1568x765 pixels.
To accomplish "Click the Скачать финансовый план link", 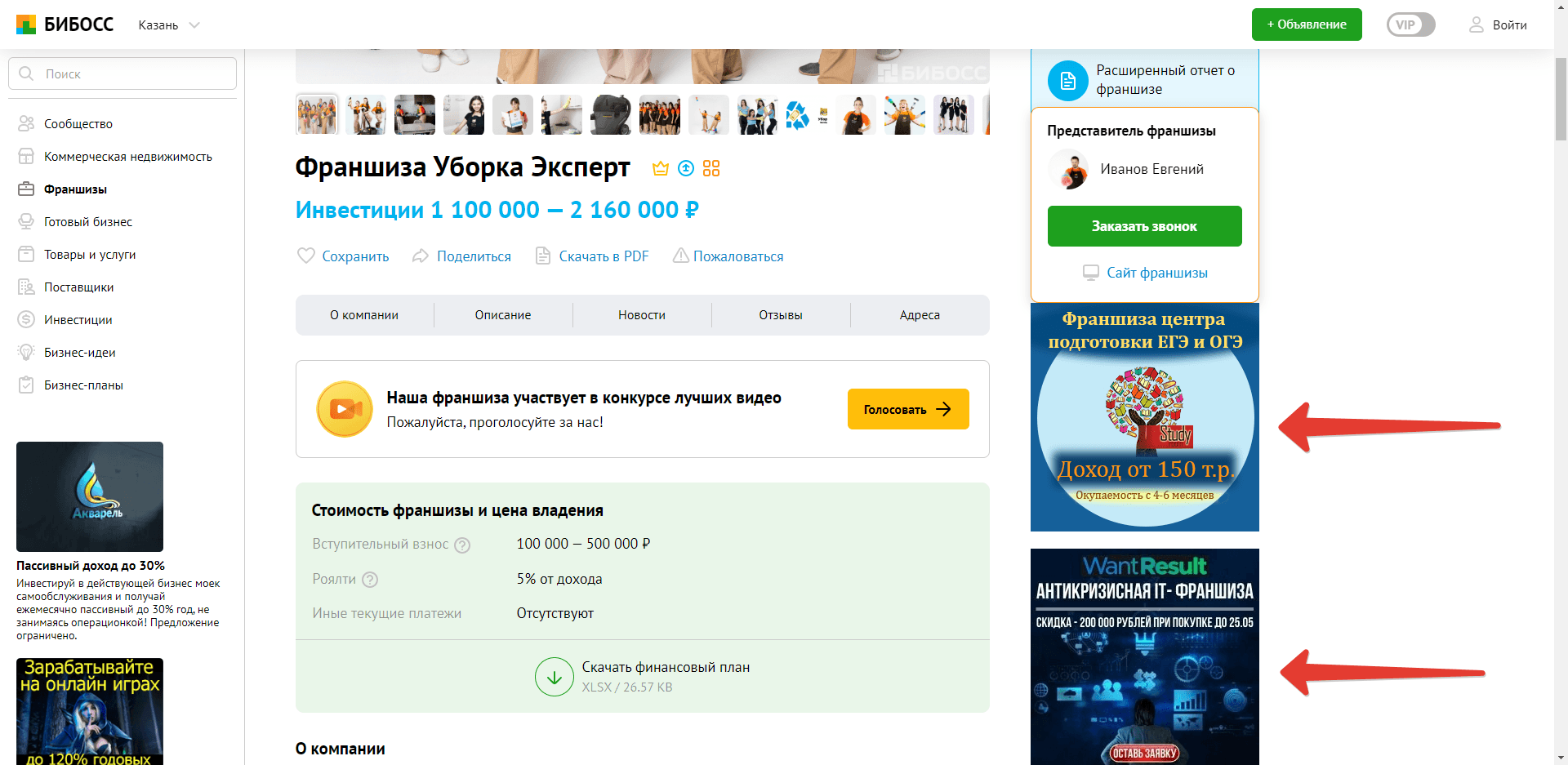I will (x=666, y=667).
